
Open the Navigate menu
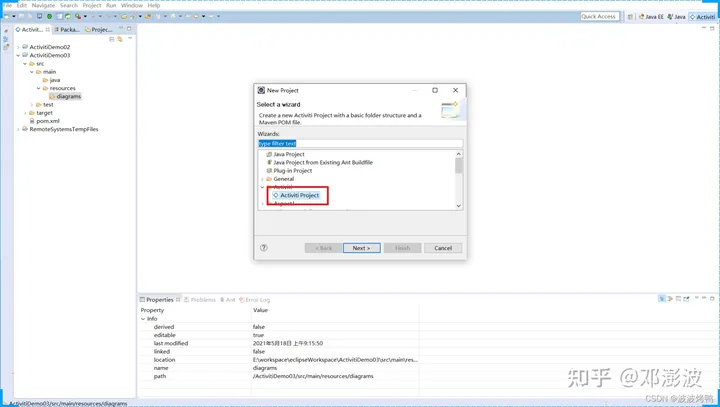[43, 6]
